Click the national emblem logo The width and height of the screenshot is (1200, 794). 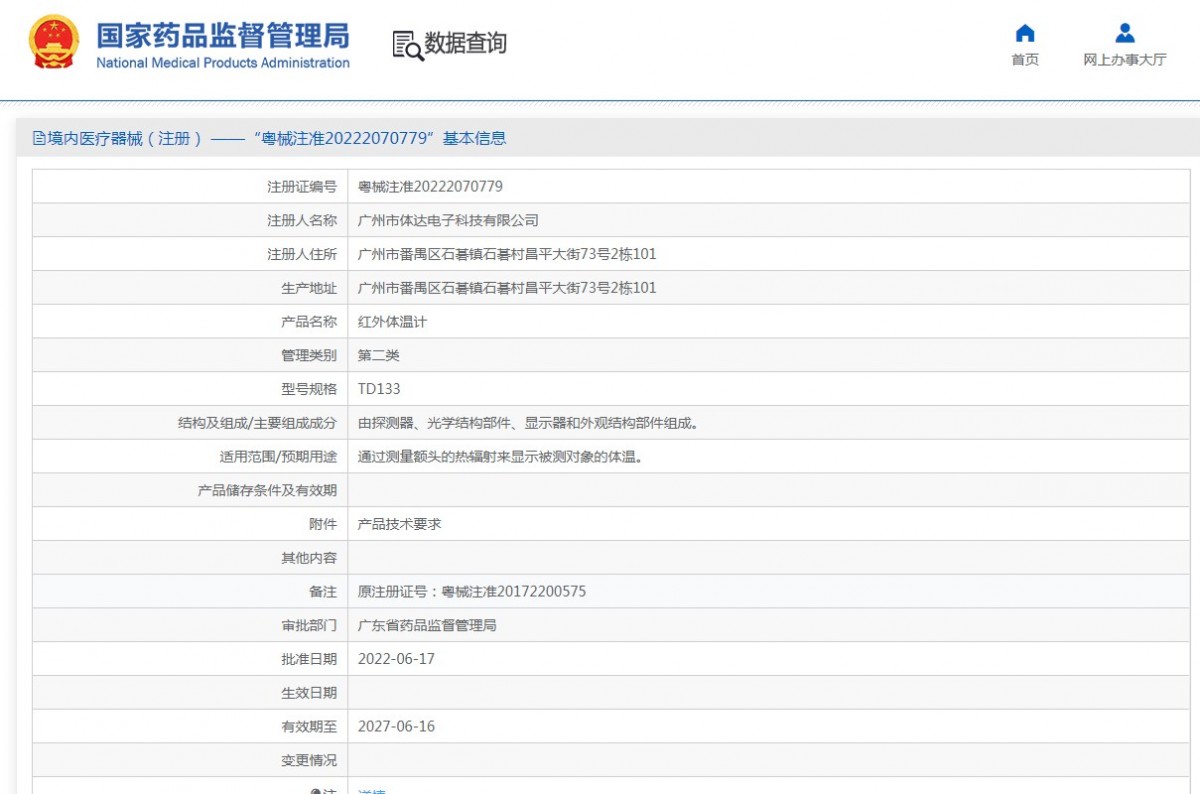[54, 42]
